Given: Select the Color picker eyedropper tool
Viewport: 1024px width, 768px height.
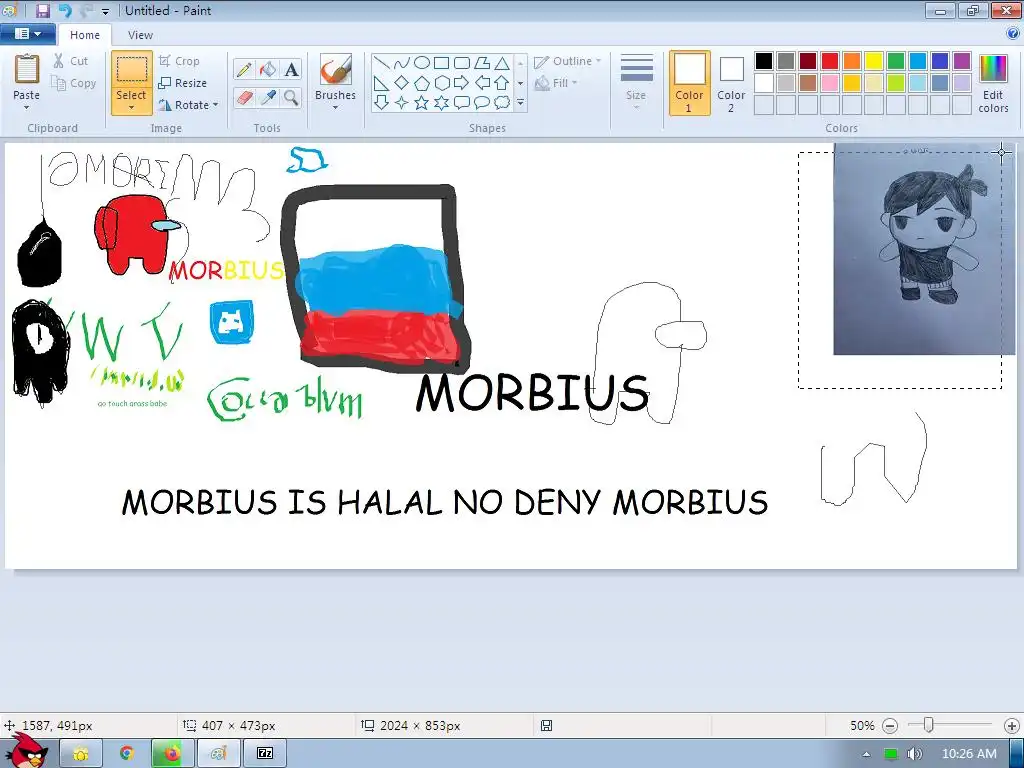Looking at the screenshot, I should (x=268, y=98).
